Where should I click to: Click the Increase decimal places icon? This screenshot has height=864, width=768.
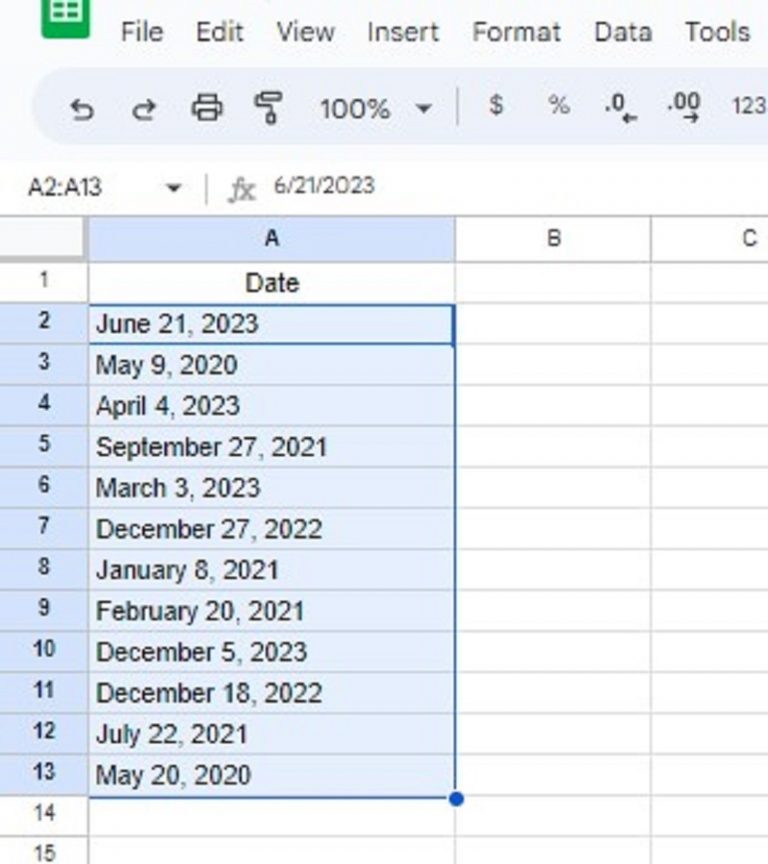[x=684, y=107]
